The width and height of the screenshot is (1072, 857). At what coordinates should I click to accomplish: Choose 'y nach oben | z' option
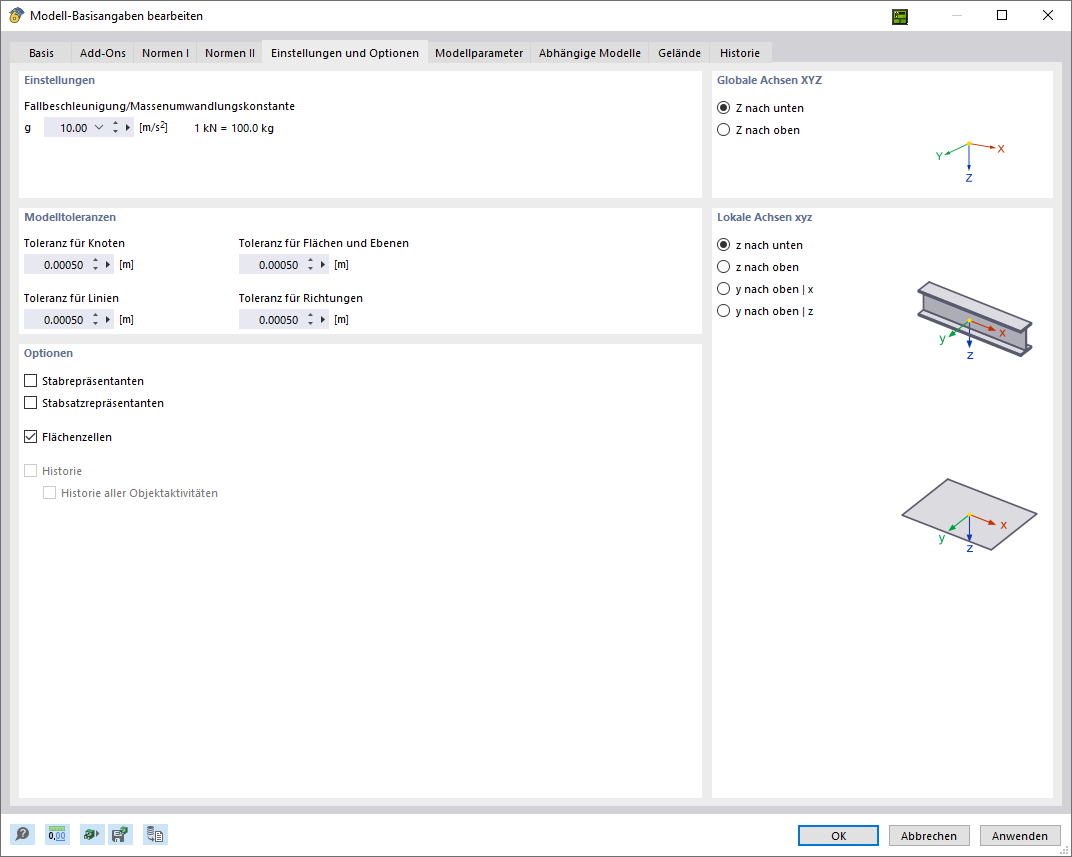[x=723, y=311]
